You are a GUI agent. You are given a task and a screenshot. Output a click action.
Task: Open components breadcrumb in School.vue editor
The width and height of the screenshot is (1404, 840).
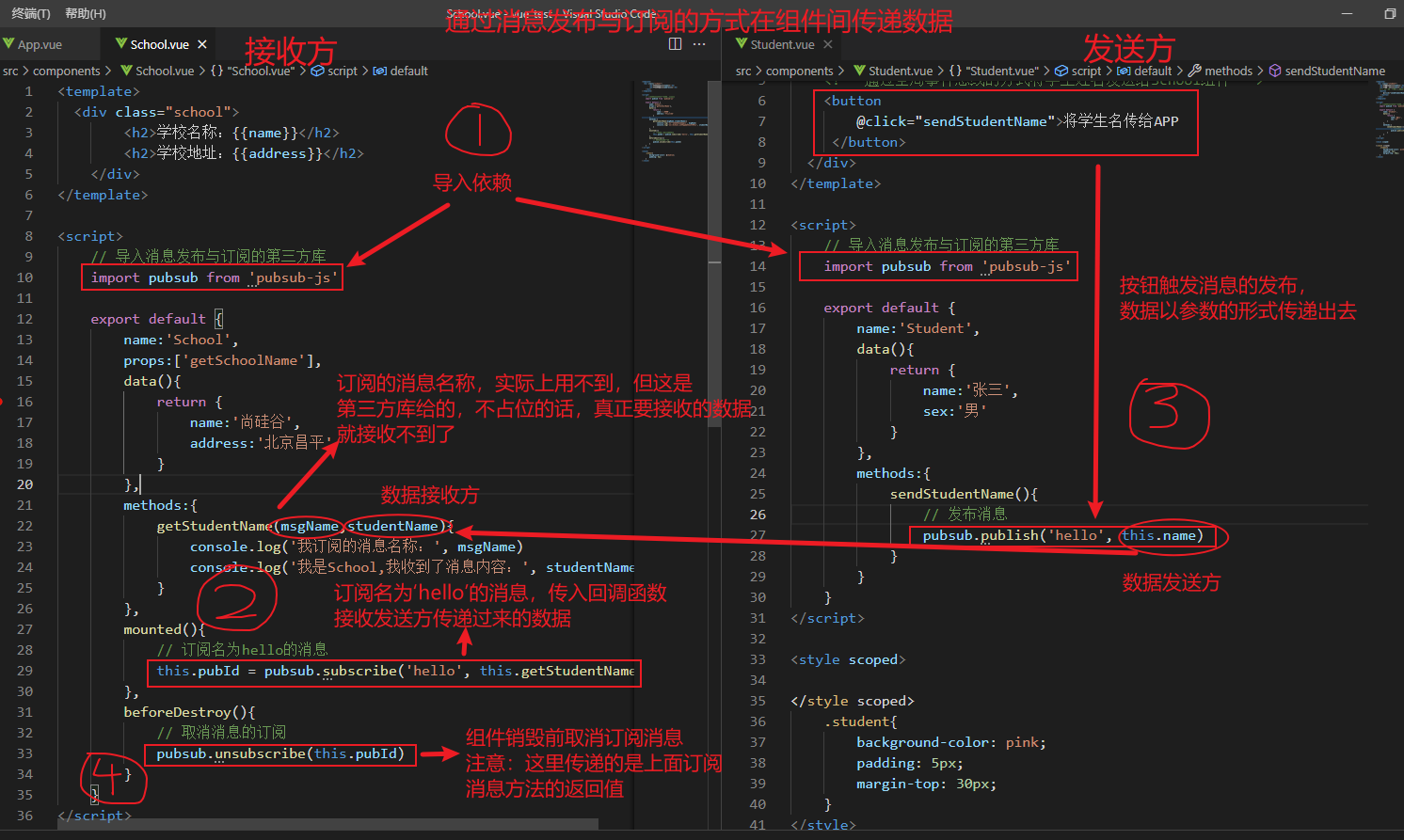(x=67, y=71)
